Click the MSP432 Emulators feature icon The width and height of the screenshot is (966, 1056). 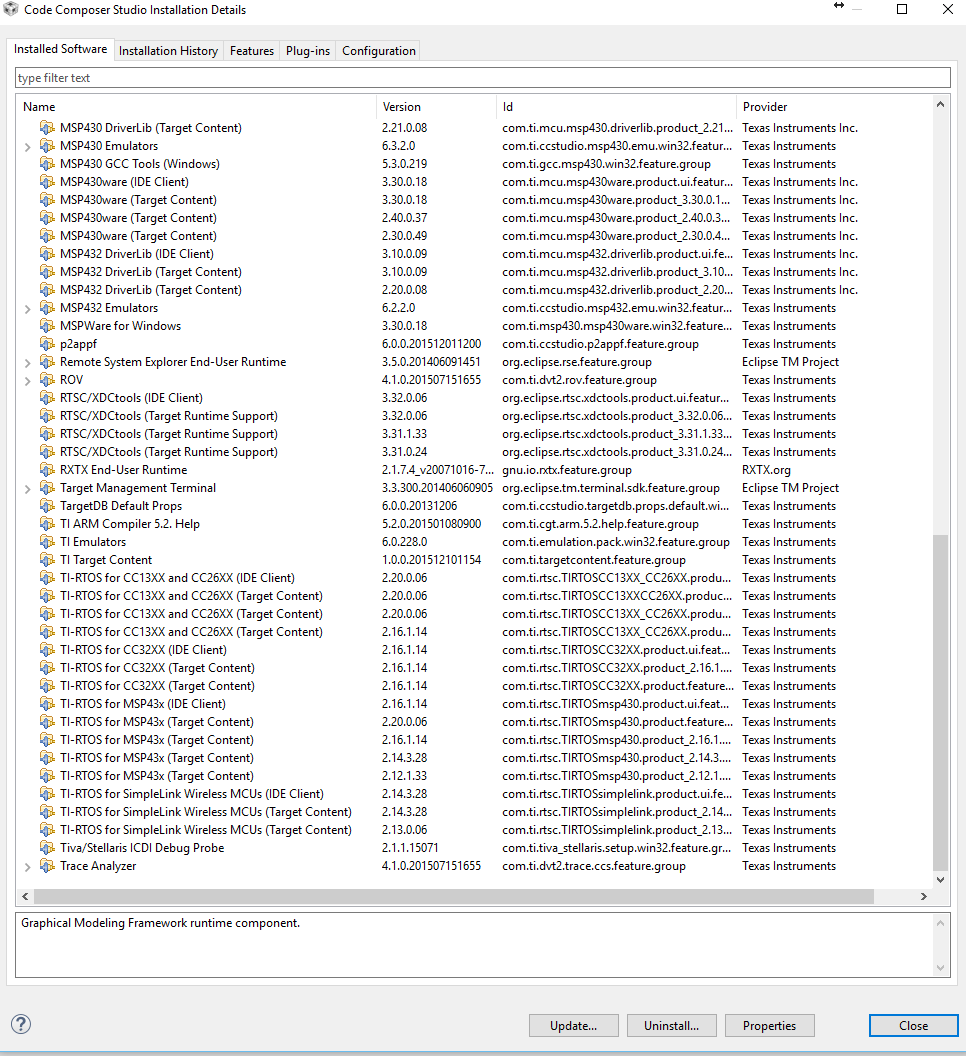click(47, 308)
